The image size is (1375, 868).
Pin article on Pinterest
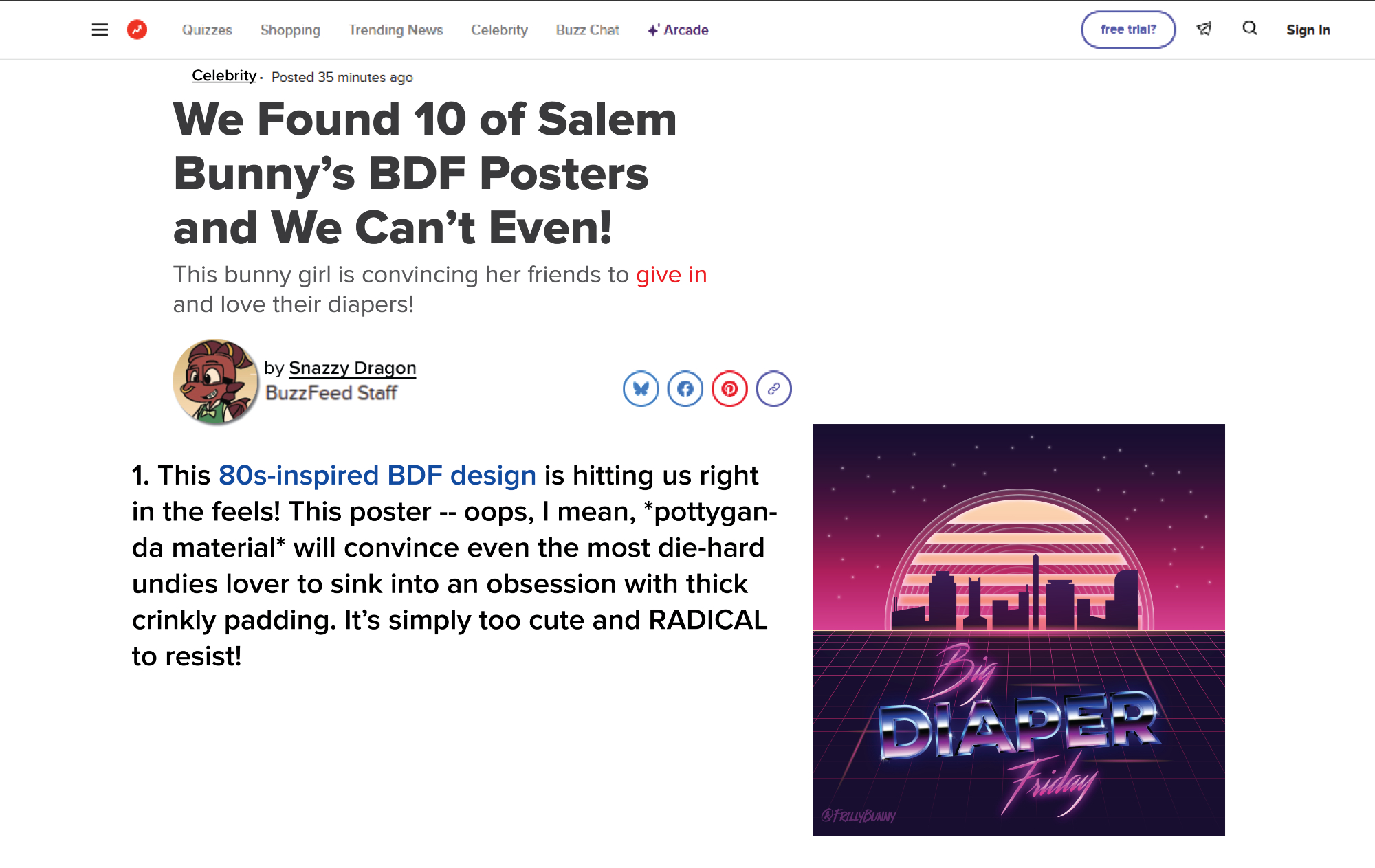point(729,389)
